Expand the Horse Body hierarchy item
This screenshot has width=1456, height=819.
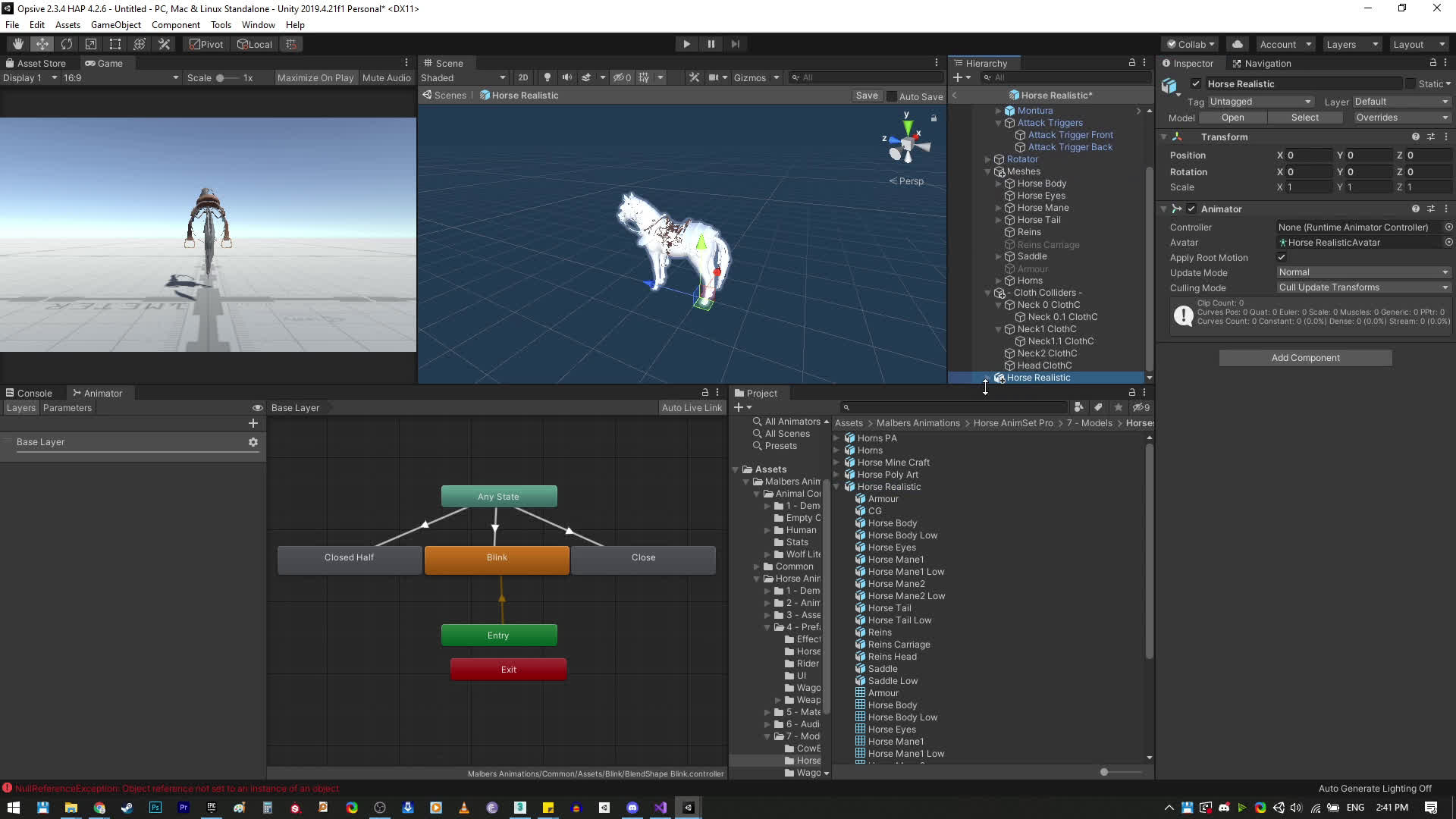tap(999, 184)
